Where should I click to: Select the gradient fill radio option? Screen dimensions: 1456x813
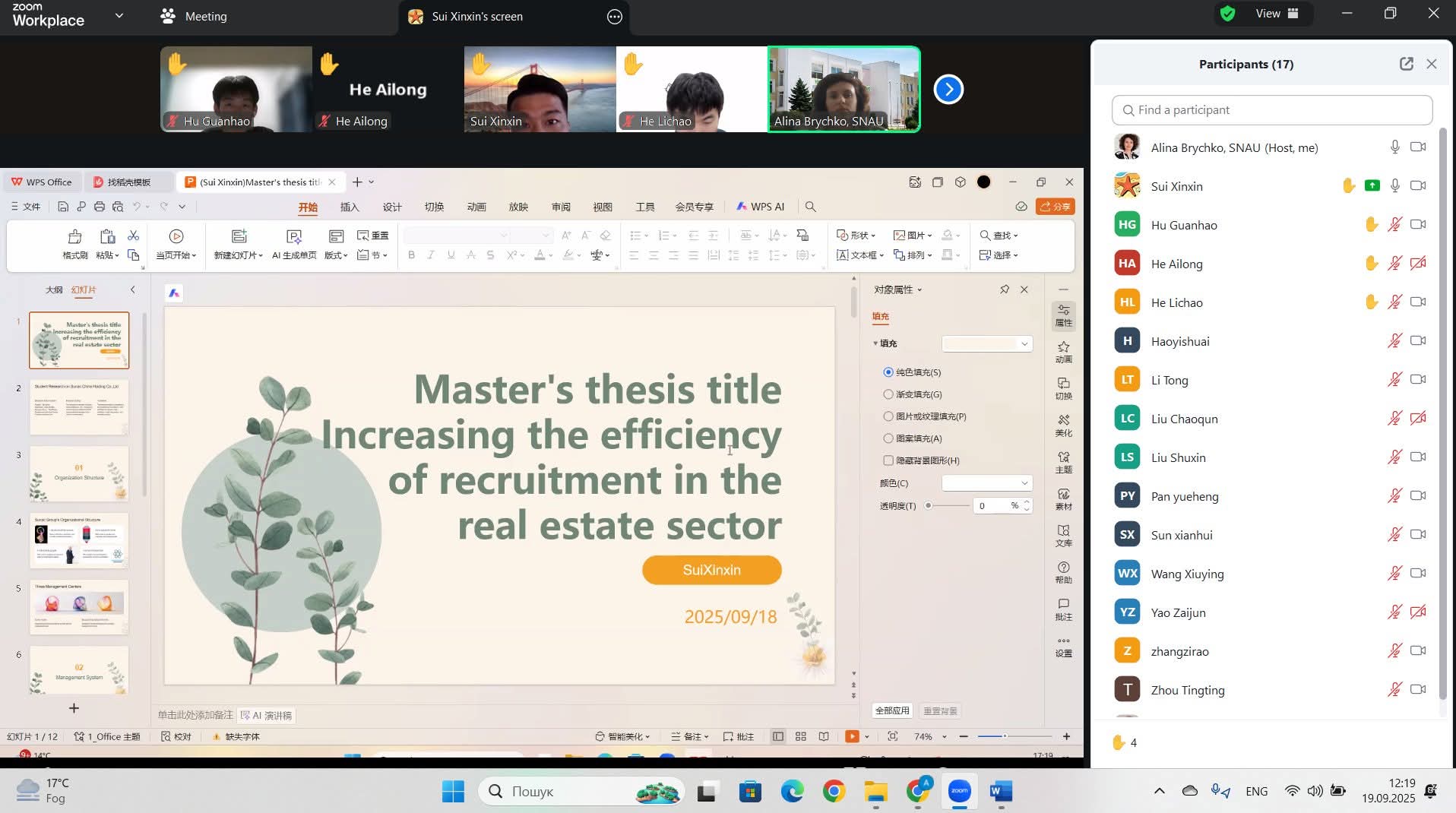[888, 394]
